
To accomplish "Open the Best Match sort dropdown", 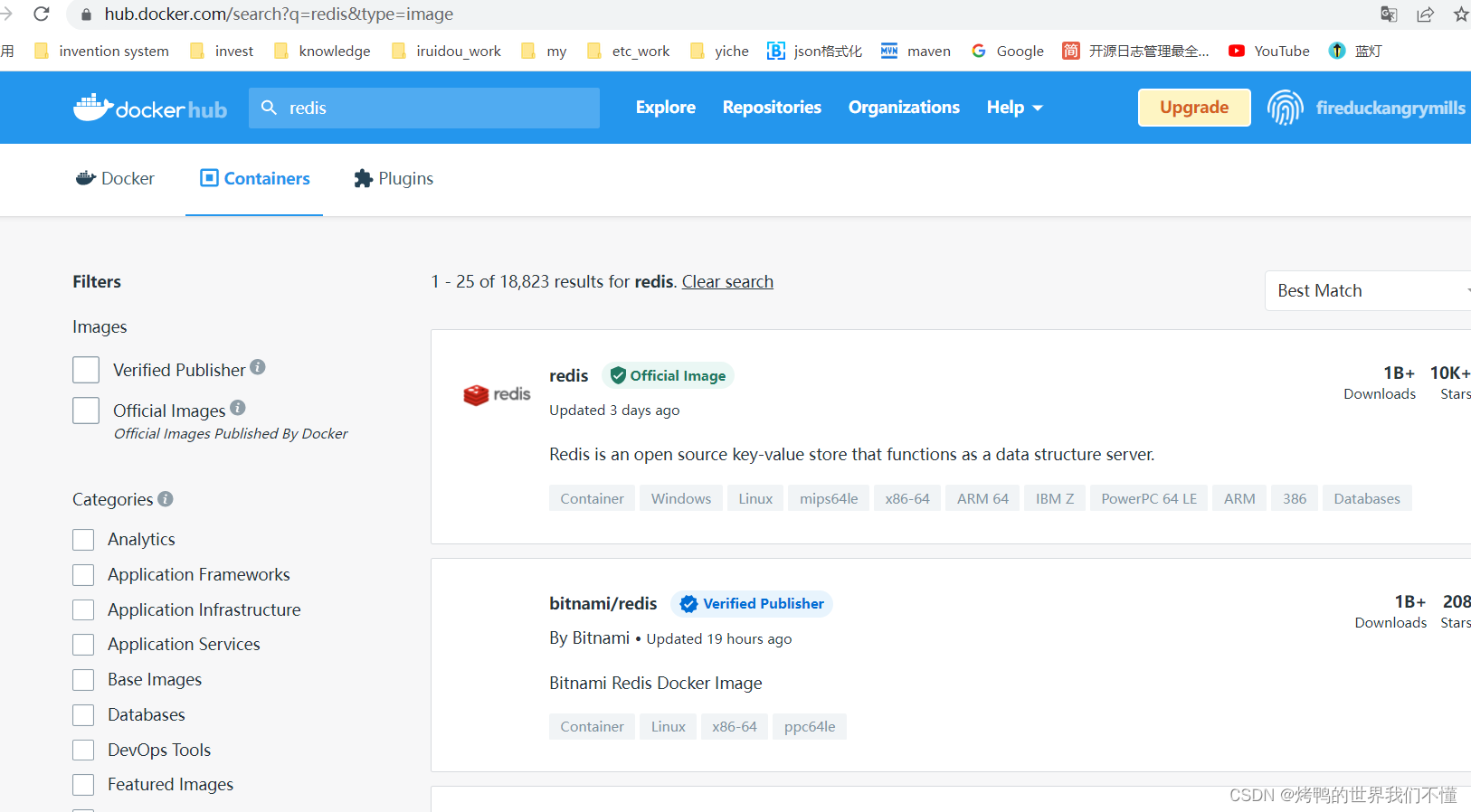I will (x=1368, y=290).
